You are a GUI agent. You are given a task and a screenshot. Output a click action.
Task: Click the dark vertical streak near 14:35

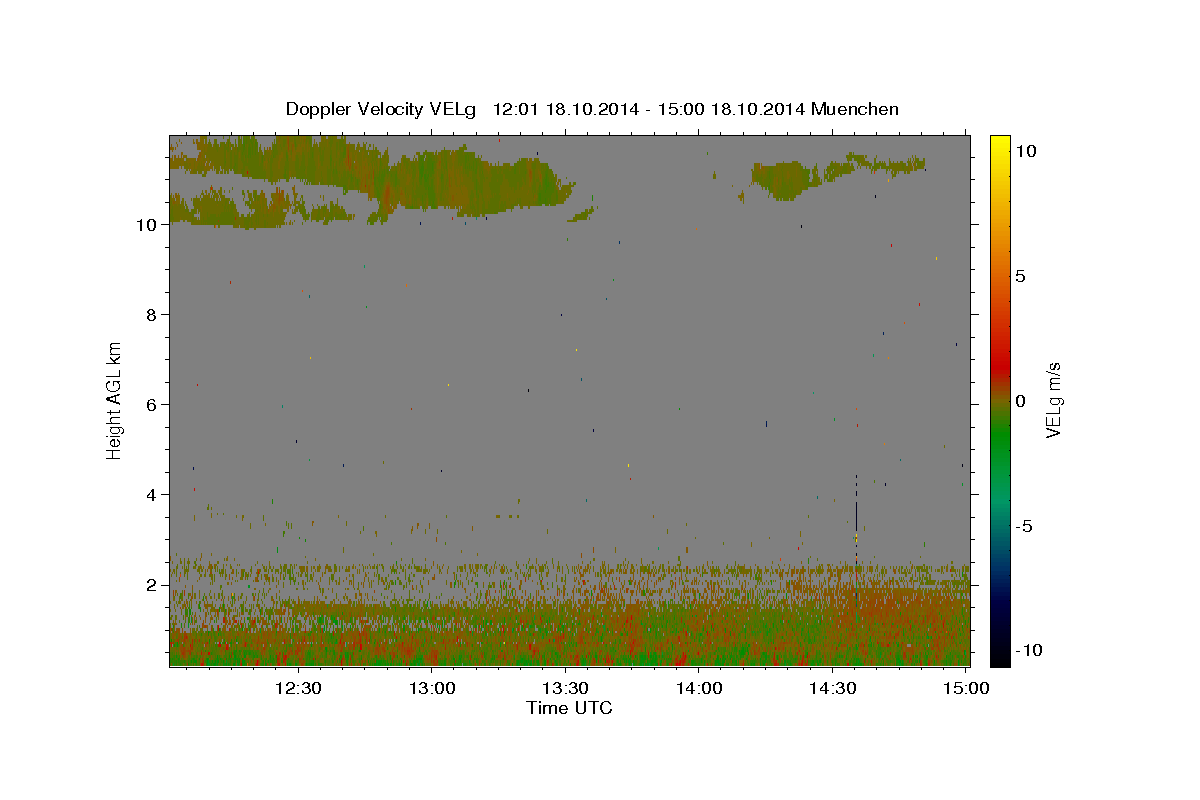[856, 515]
